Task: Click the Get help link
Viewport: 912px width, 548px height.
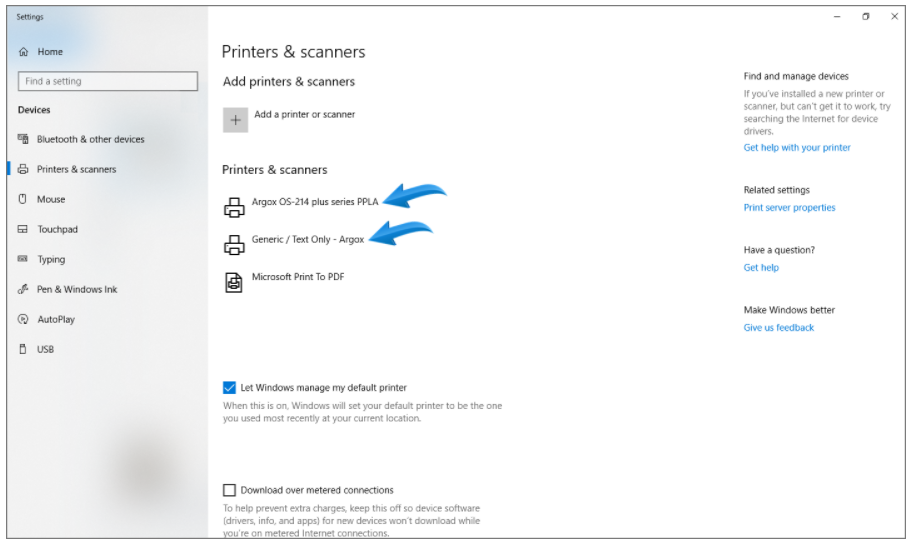Action: (x=761, y=268)
